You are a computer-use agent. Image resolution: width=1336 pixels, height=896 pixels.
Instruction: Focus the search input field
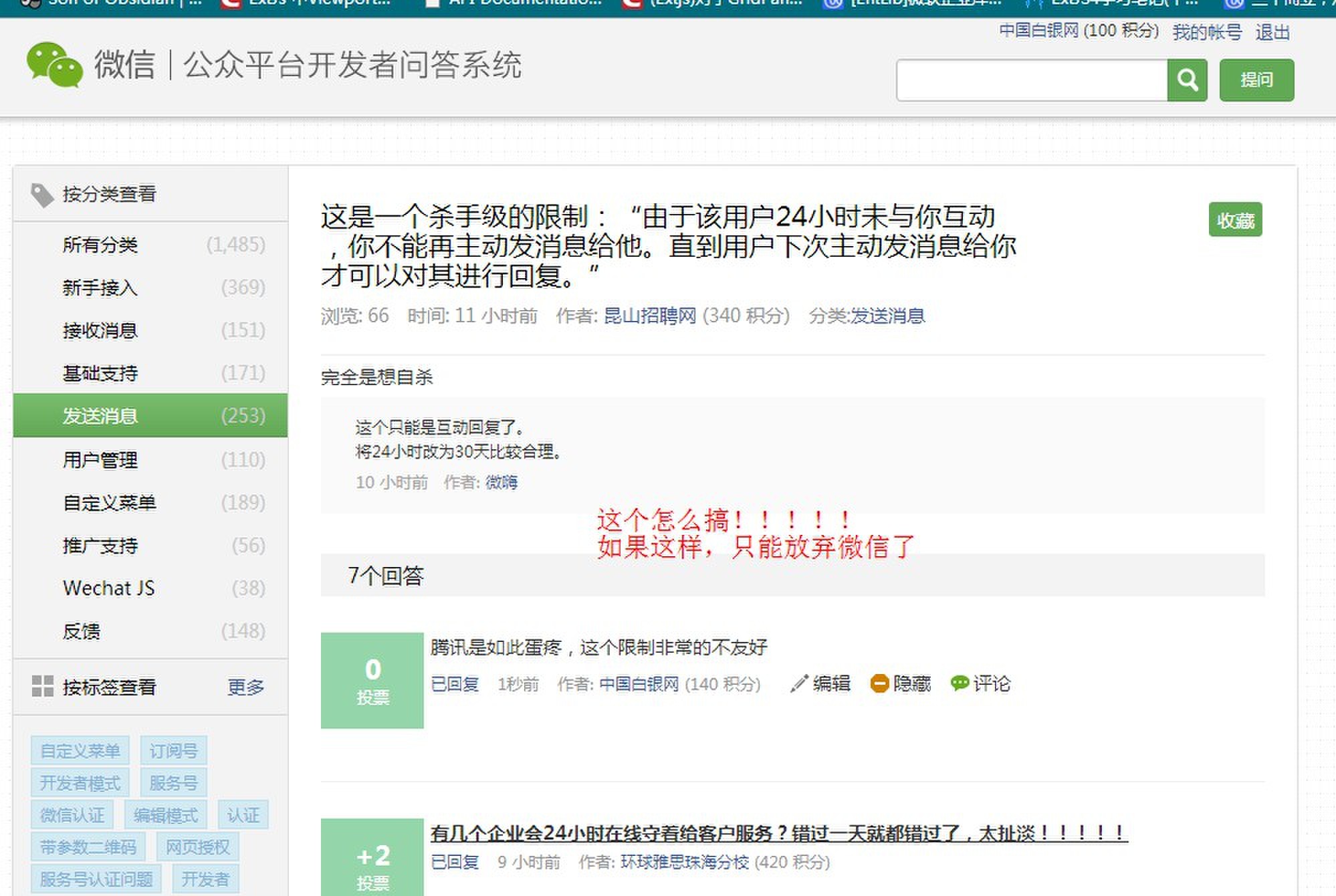pyautogui.click(x=1032, y=80)
